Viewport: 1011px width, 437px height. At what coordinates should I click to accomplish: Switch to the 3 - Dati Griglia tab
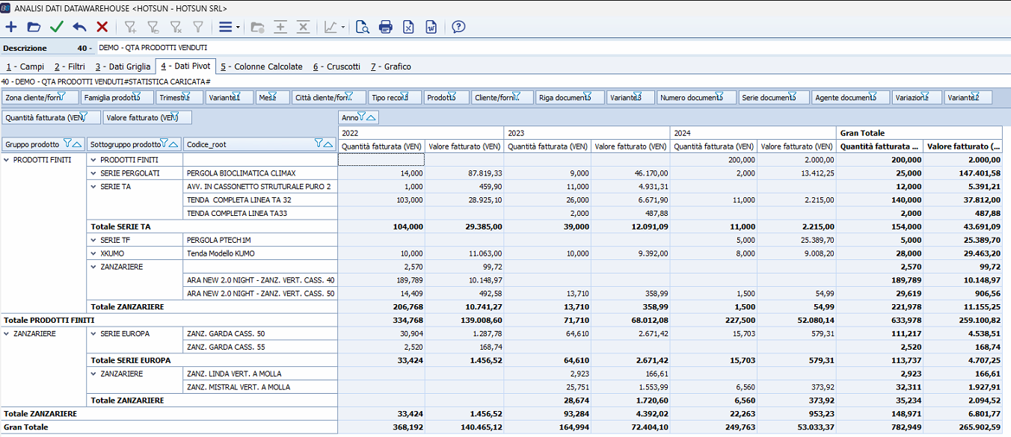123,67
